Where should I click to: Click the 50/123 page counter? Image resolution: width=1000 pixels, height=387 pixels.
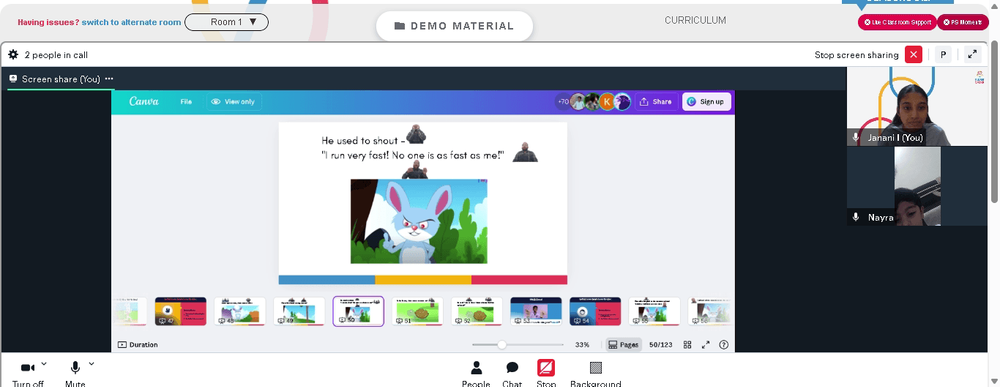tap(661, 345)
